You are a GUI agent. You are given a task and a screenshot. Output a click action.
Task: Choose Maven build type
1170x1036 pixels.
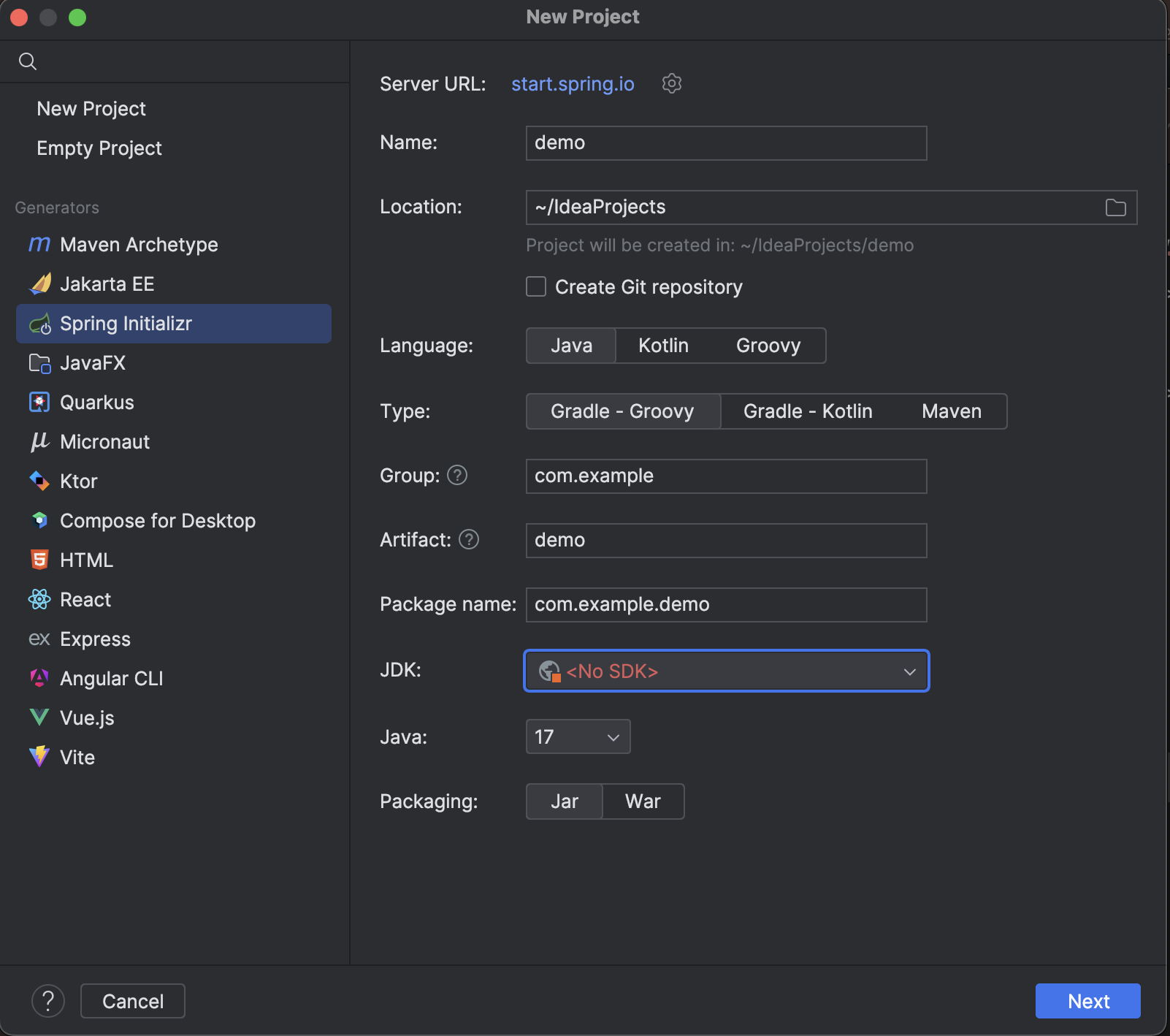point(952,411)
